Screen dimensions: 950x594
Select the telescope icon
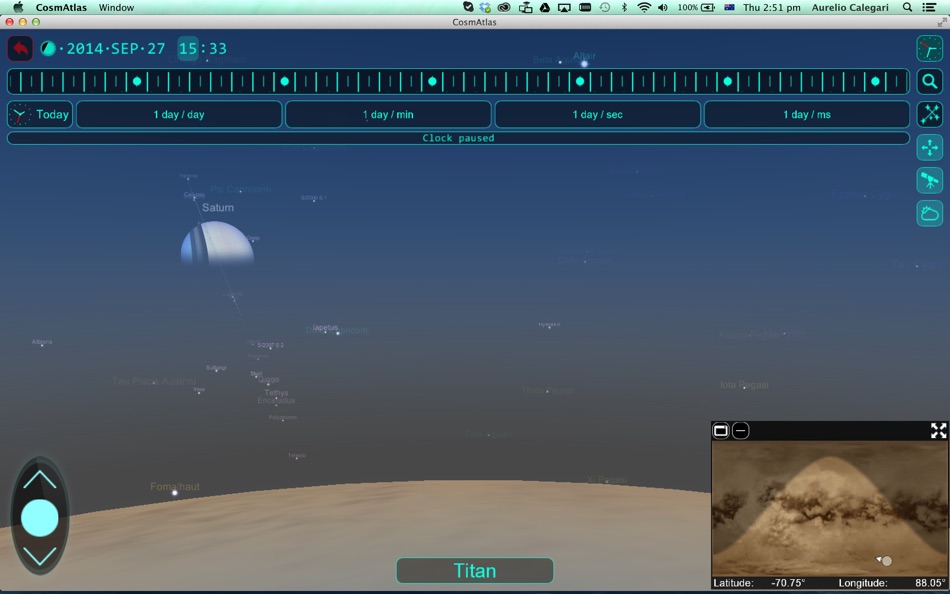tap(929, 181)
